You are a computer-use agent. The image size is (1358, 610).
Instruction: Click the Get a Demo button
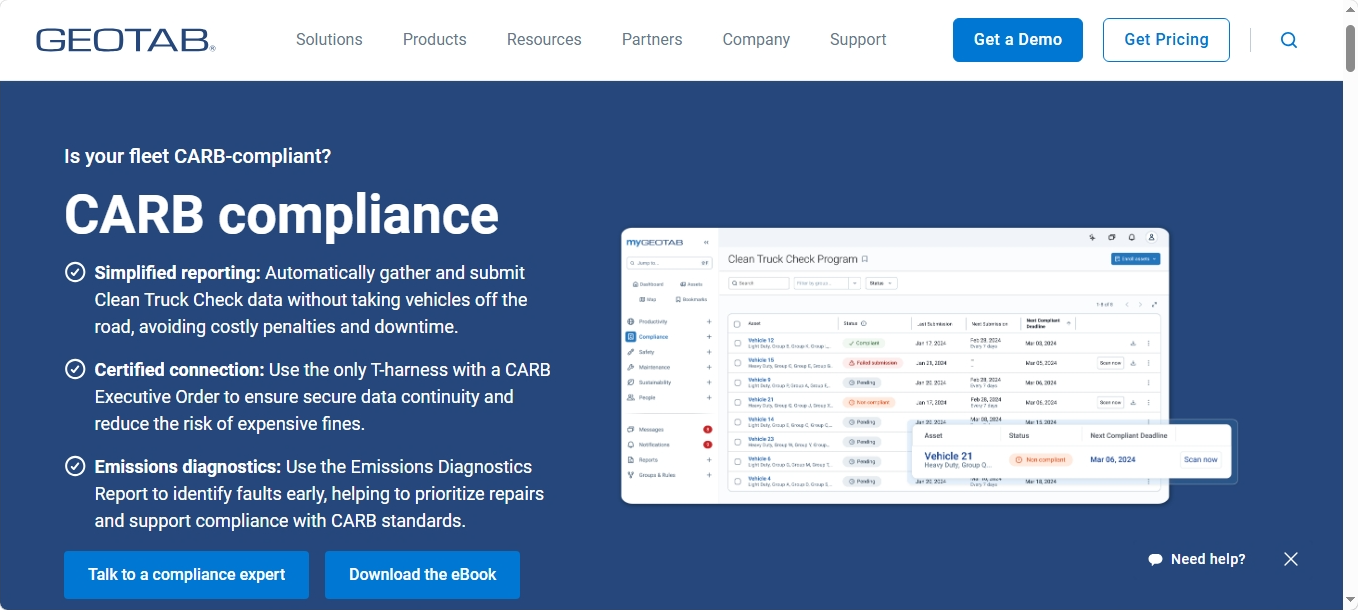1018,40
